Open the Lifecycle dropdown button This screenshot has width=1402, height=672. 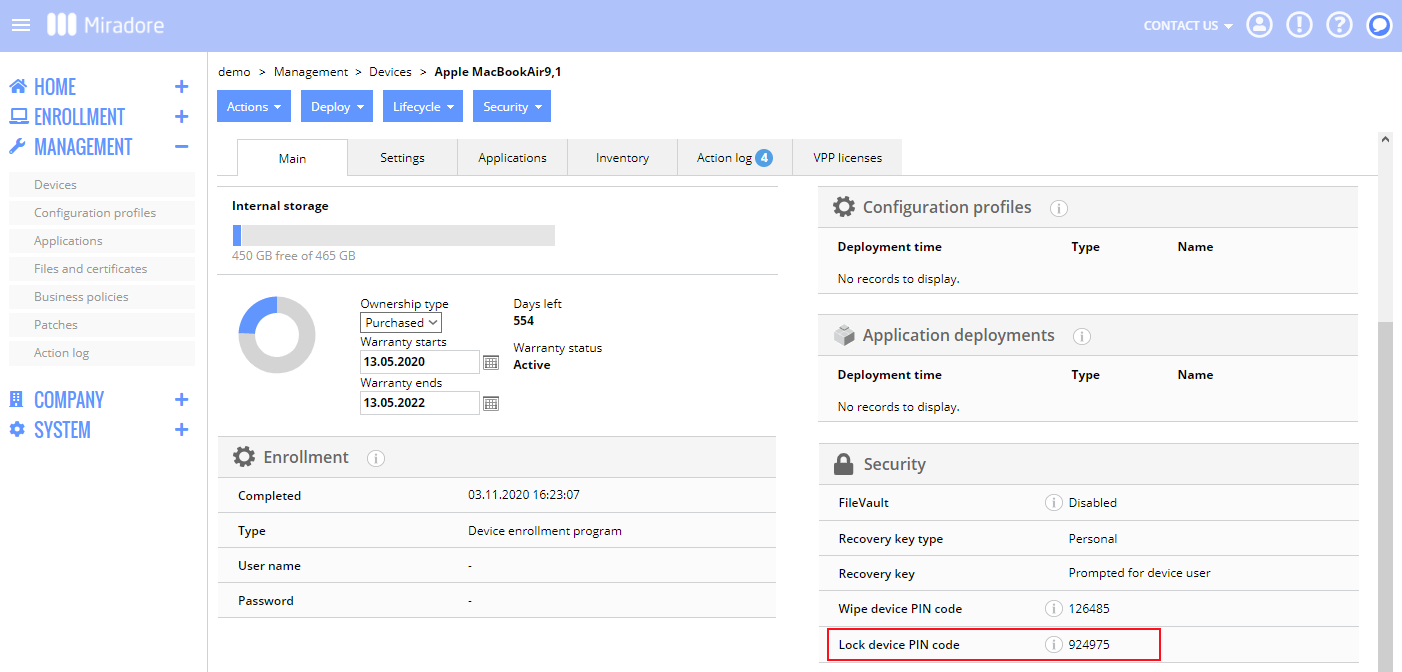(423, 107)
